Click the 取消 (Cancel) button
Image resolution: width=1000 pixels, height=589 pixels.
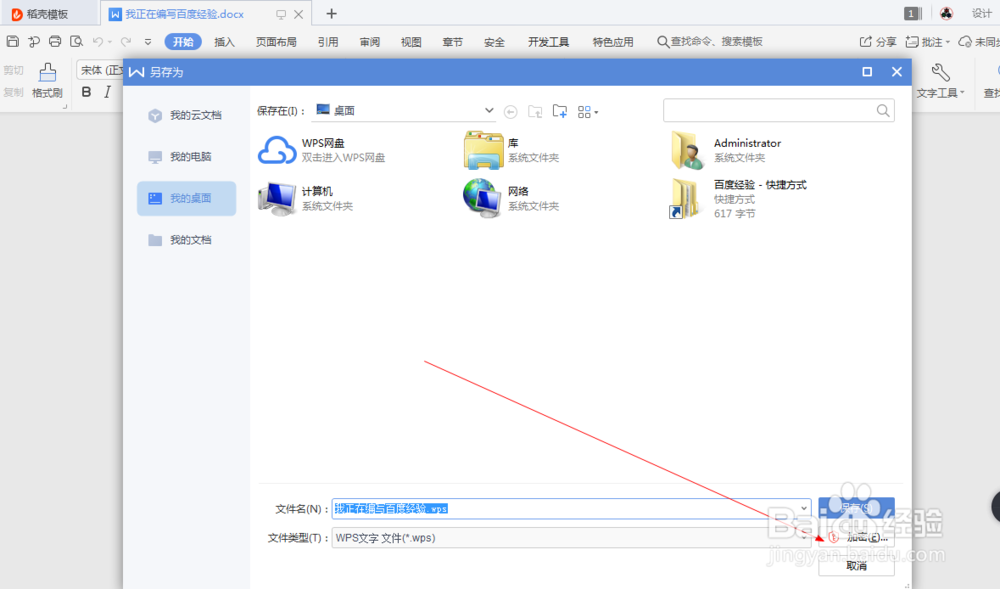[857, 565]
